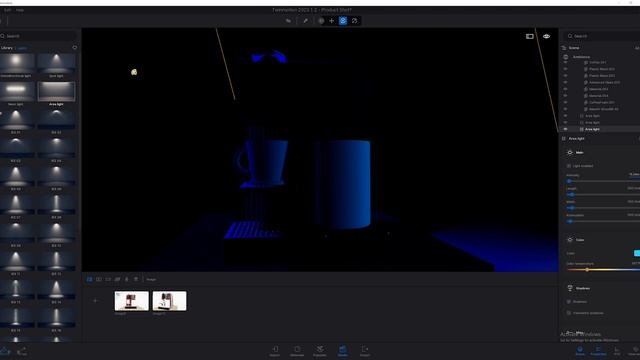The image size is (640, 360).
Task: Select the third media type icon in dock
Action: [108, 279]
